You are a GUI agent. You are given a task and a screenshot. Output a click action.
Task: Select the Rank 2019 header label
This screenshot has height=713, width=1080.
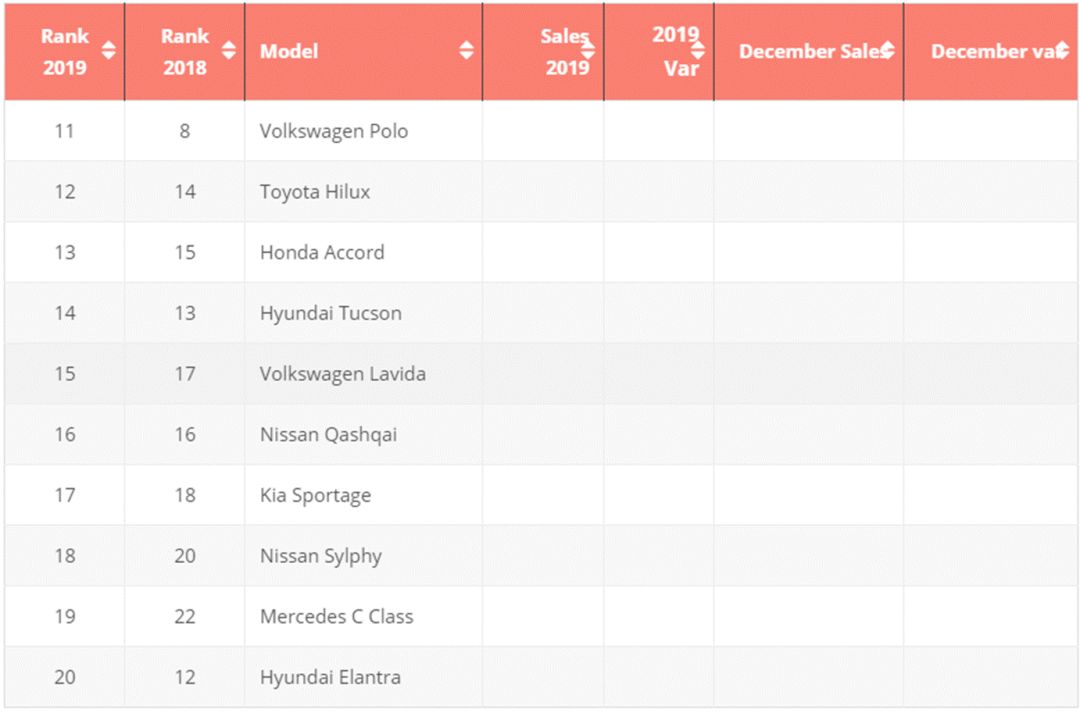coord(64,51)
